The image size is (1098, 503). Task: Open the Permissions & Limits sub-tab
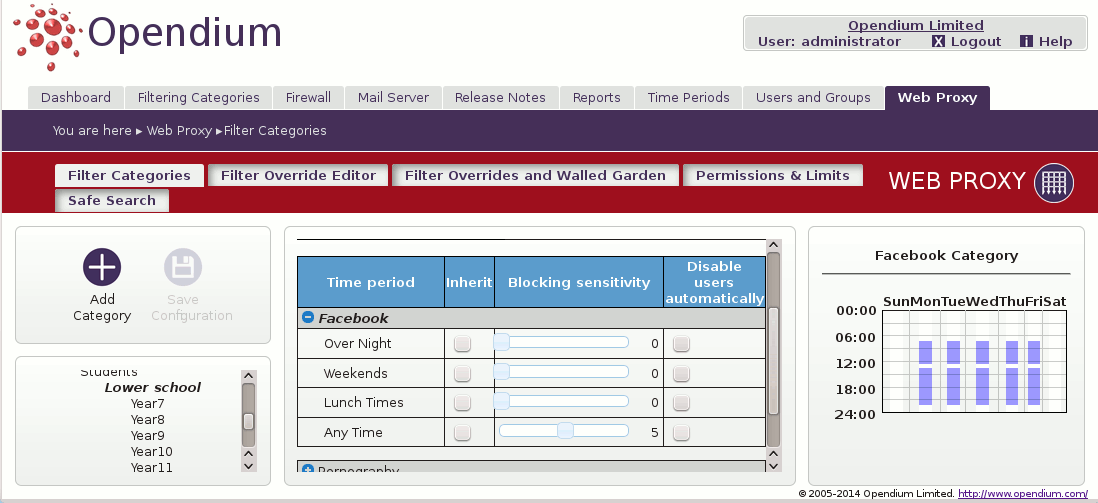772,175
